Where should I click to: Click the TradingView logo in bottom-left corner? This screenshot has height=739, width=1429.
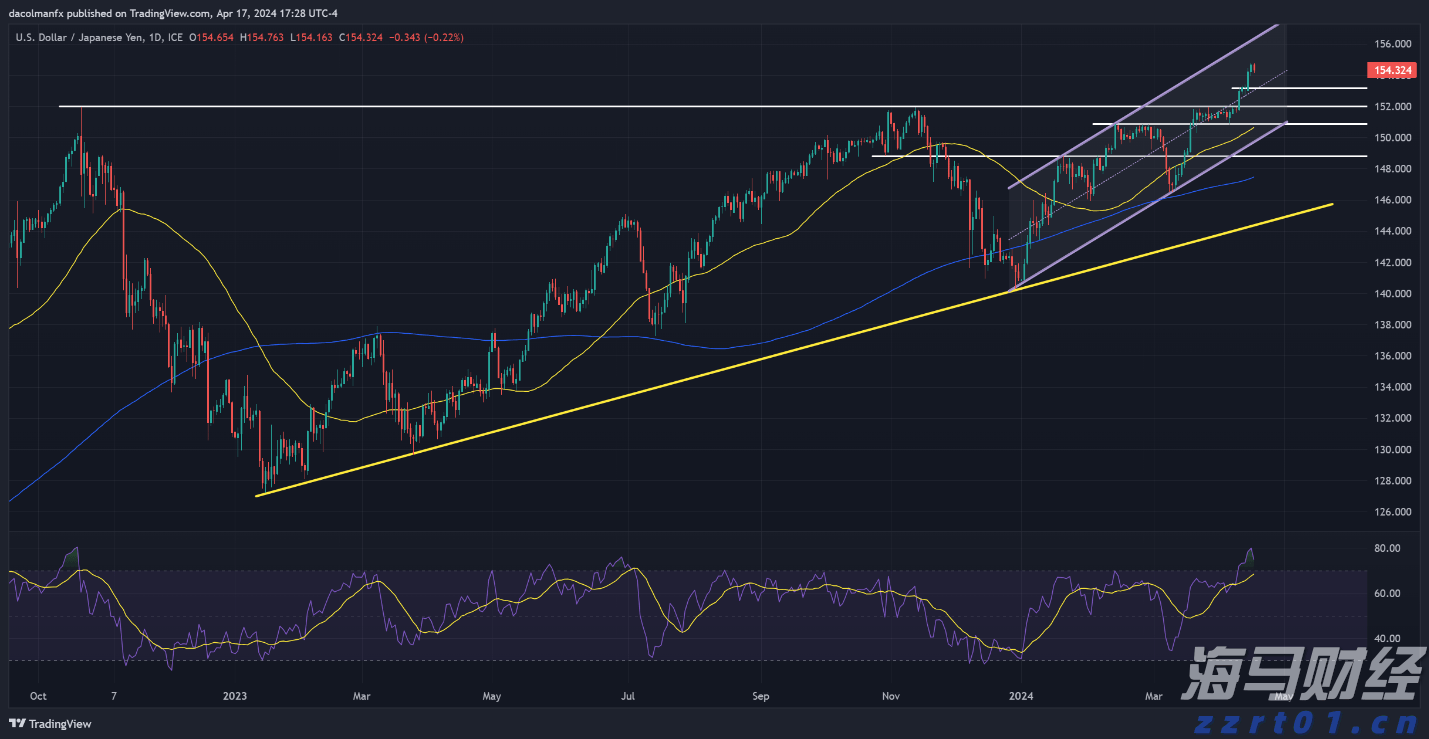pos(50,723)
